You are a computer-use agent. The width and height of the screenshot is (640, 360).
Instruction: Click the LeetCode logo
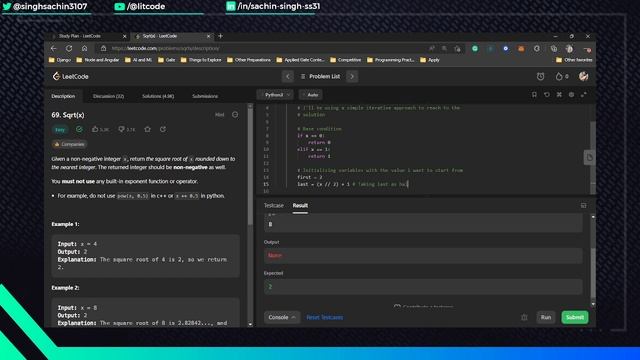[x=70, y=76]
